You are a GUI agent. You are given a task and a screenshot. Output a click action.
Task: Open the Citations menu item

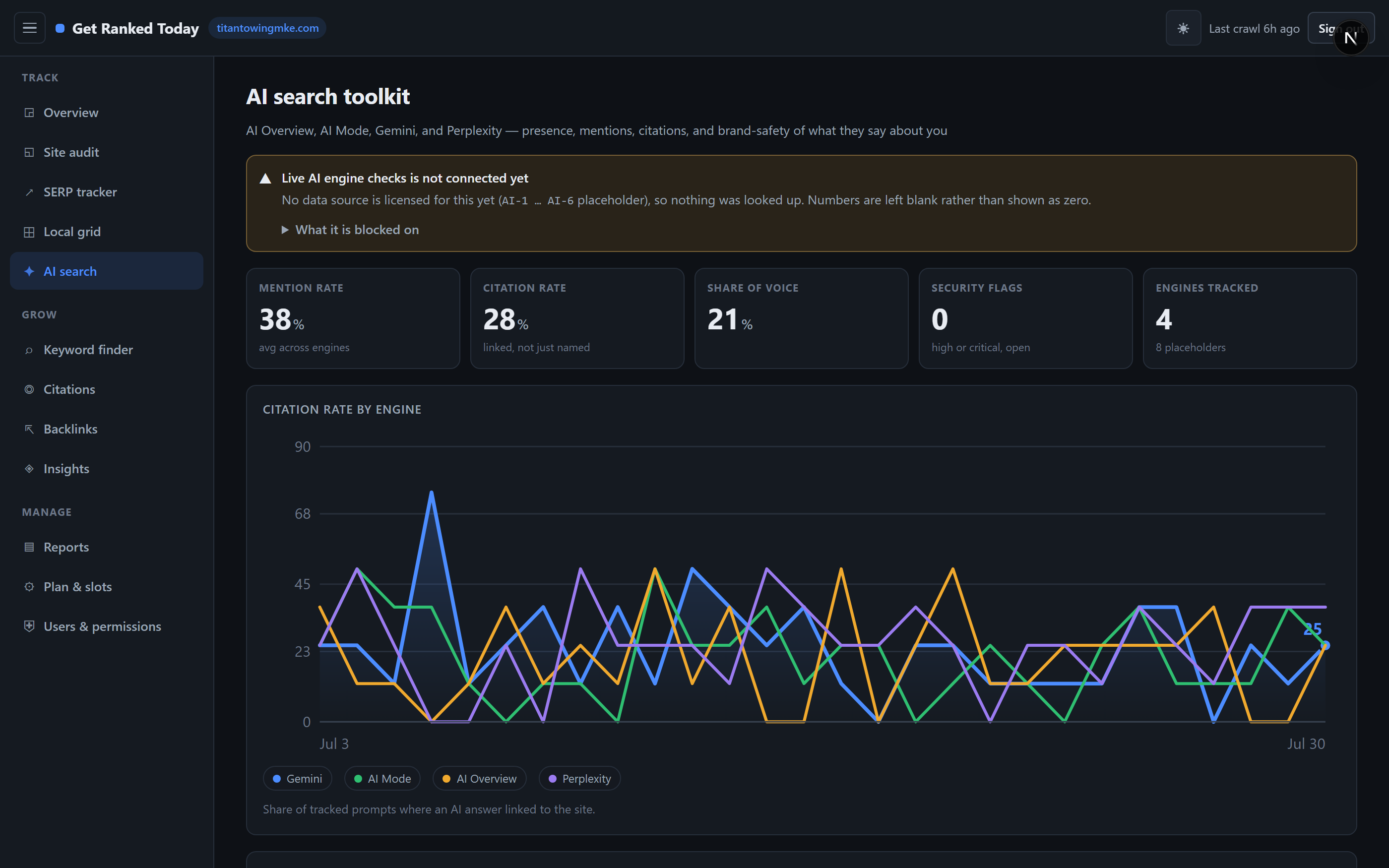coord(107,389)
